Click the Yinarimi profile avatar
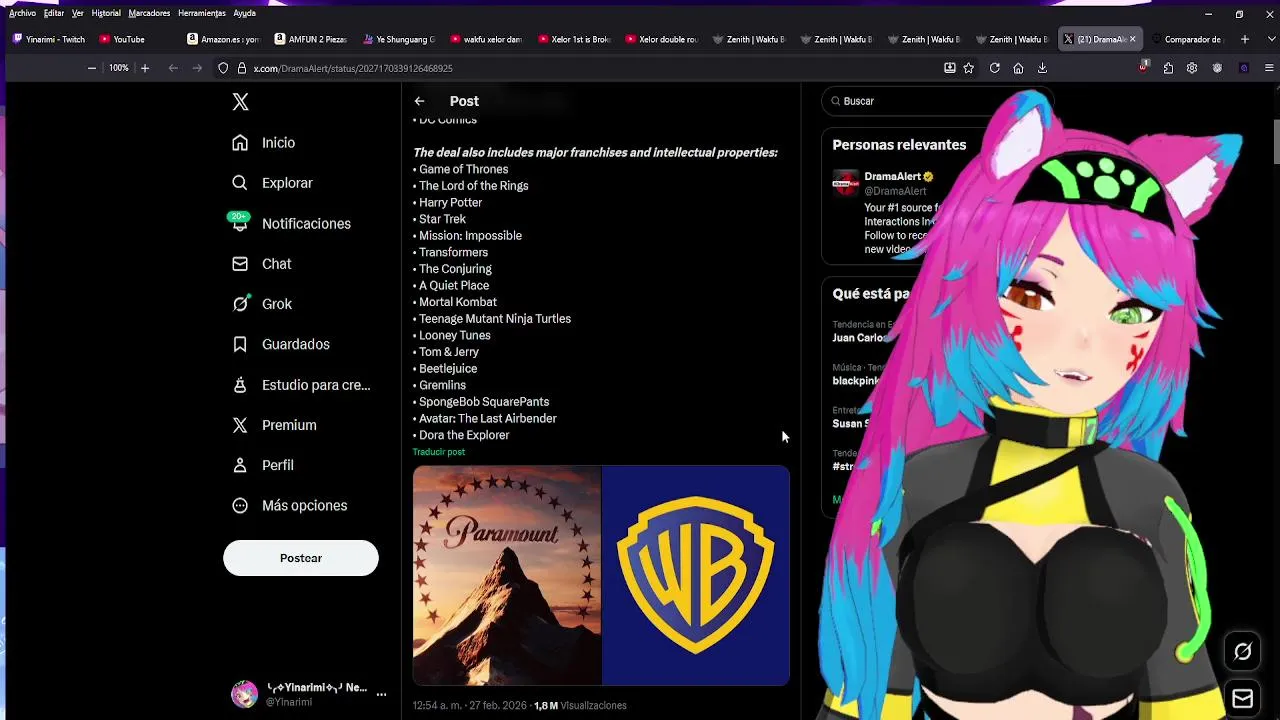This screenshot has width=1280, height=720. point(245,694)
